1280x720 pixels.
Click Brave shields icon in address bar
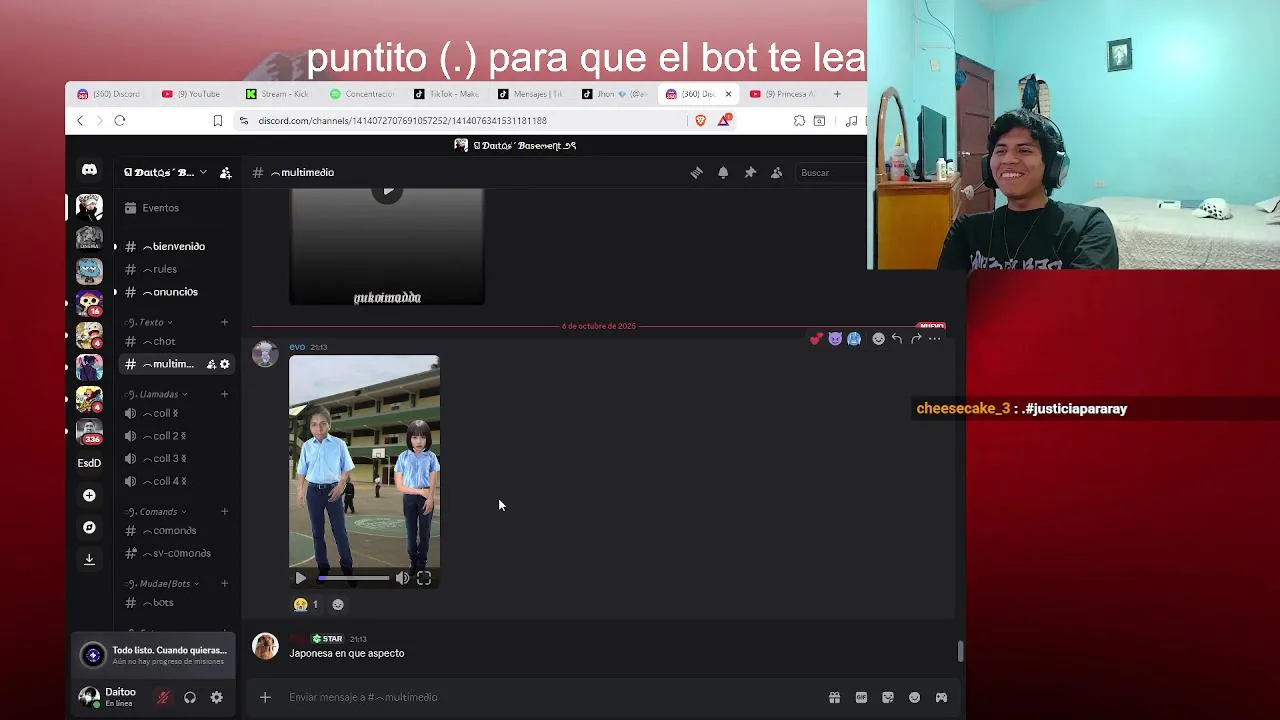click(x=700, y=120)
